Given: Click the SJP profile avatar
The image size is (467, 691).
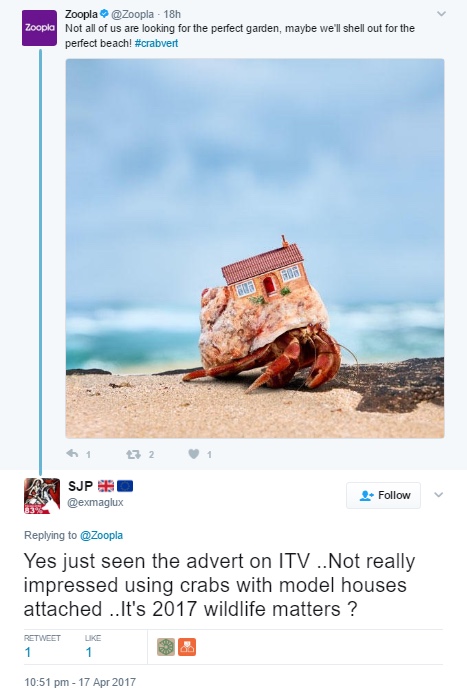Looking at the screenshot, I should [42, 496].
